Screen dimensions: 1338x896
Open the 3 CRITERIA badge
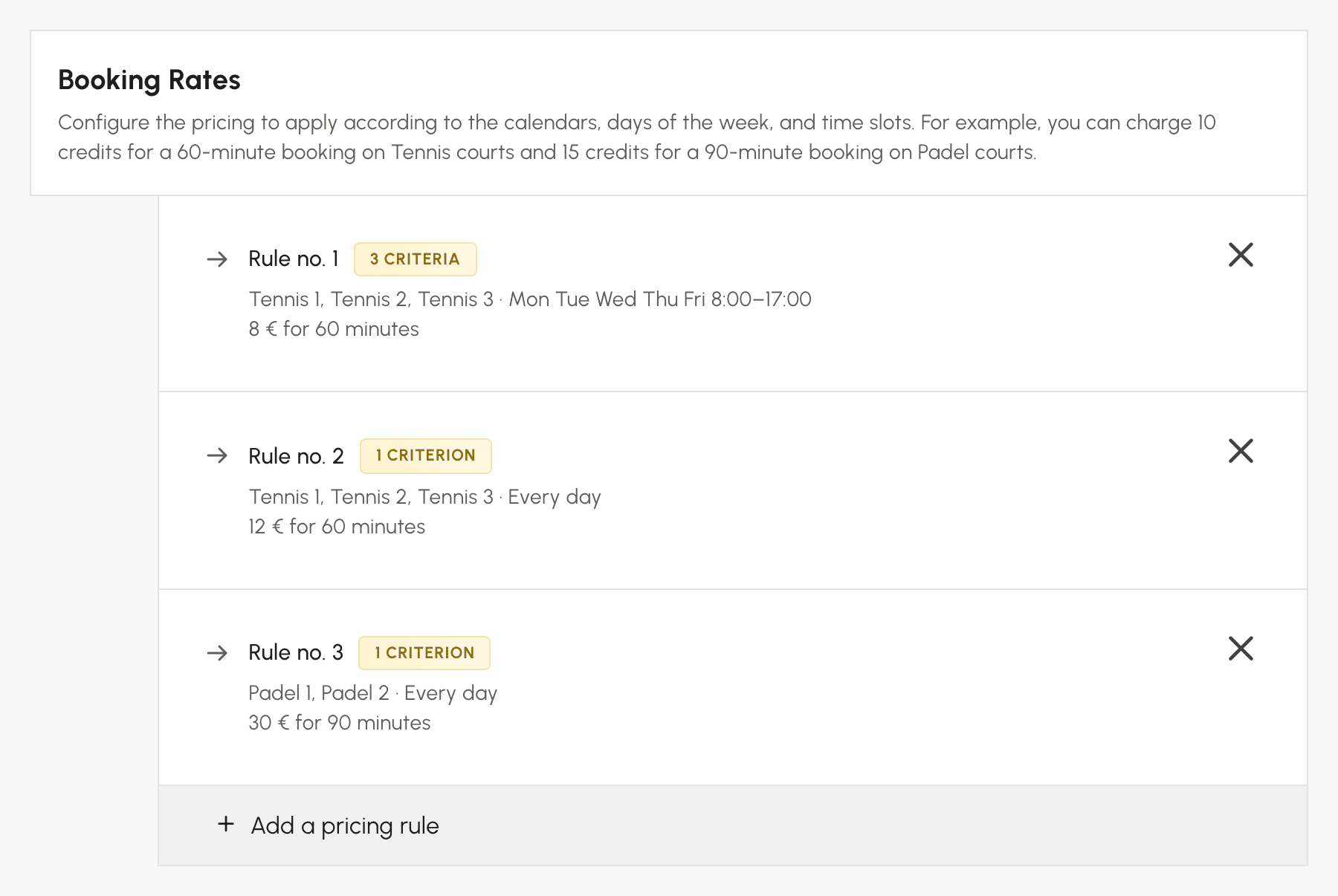click(x=416, y=259)
